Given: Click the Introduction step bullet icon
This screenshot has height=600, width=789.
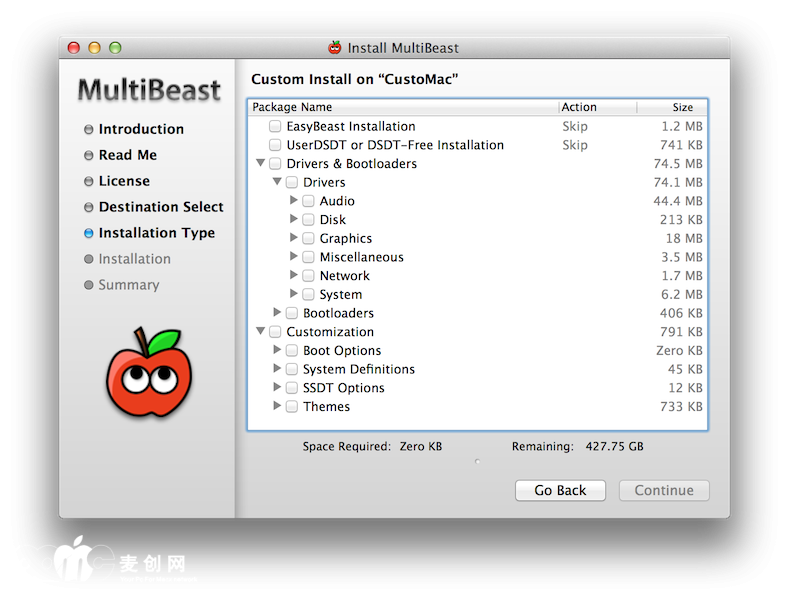Looking at the screenshot, I should (x=88, y=129).
